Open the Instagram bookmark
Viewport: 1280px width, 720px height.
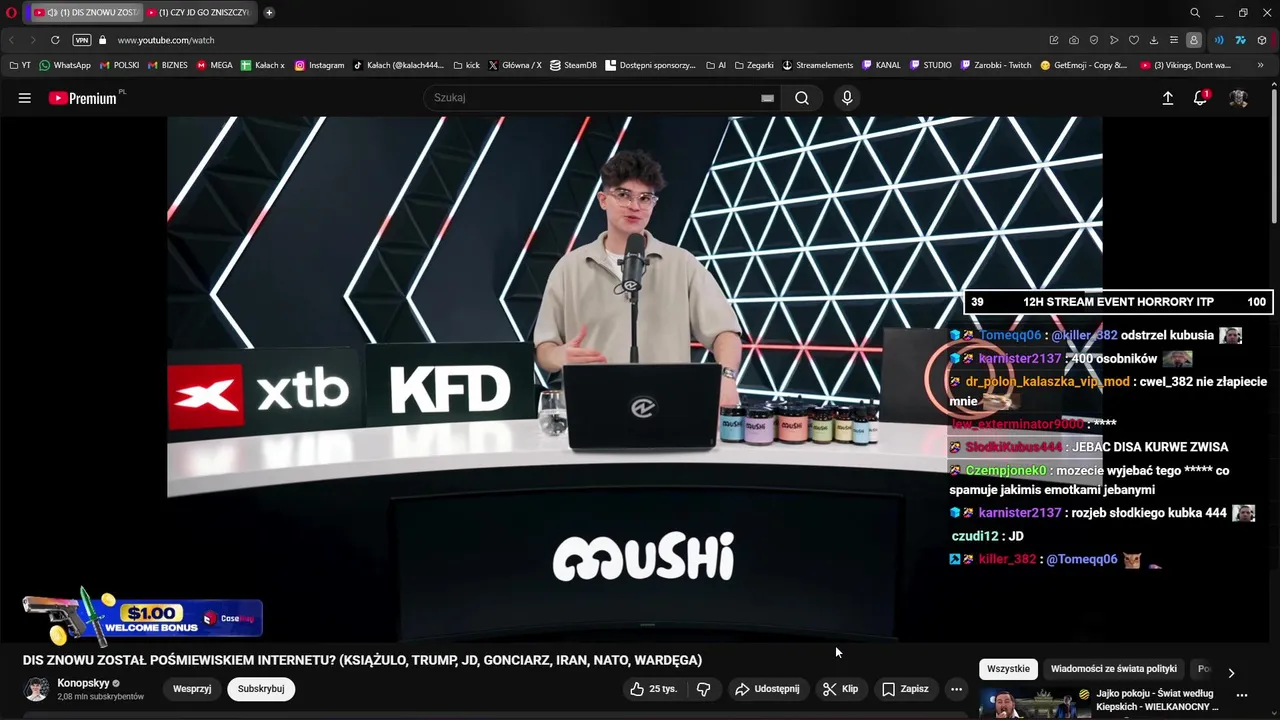click(319, 65)
